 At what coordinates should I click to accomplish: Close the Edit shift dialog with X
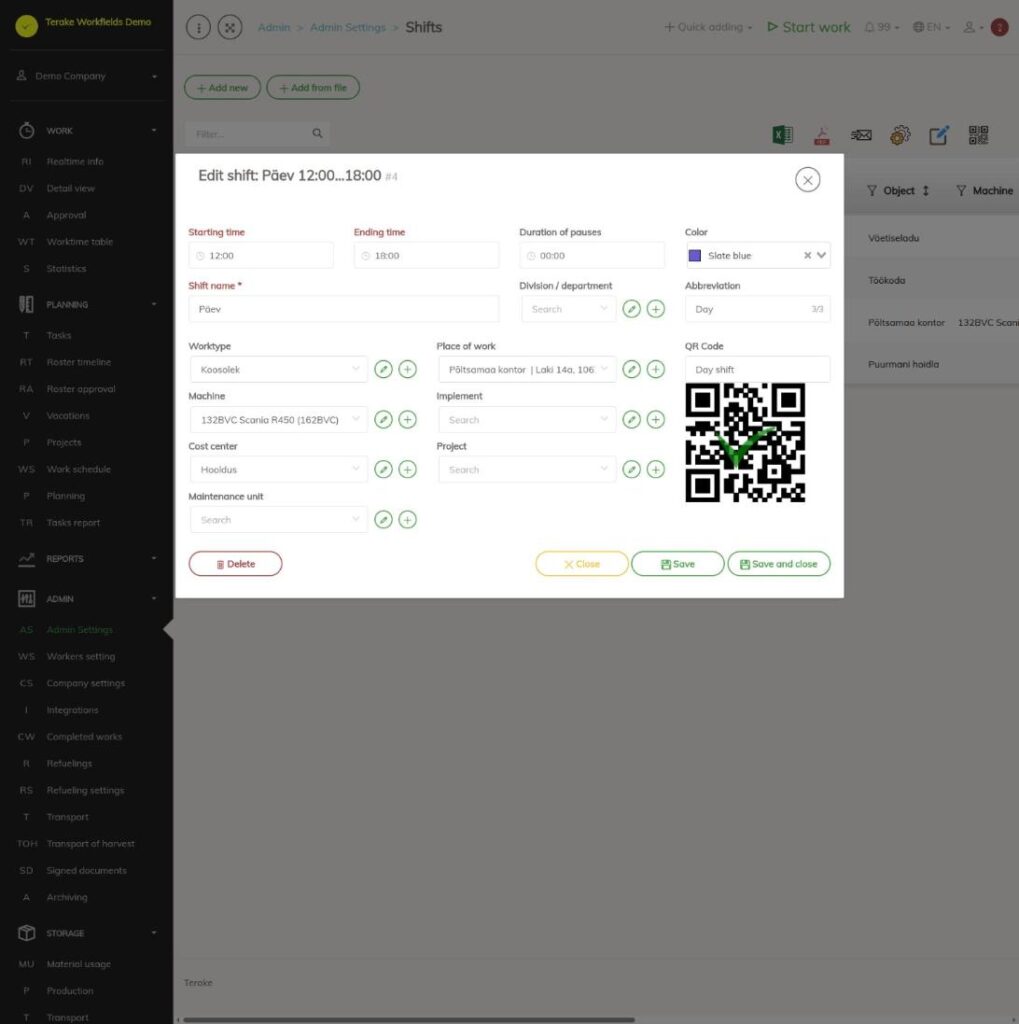(808, 180)
